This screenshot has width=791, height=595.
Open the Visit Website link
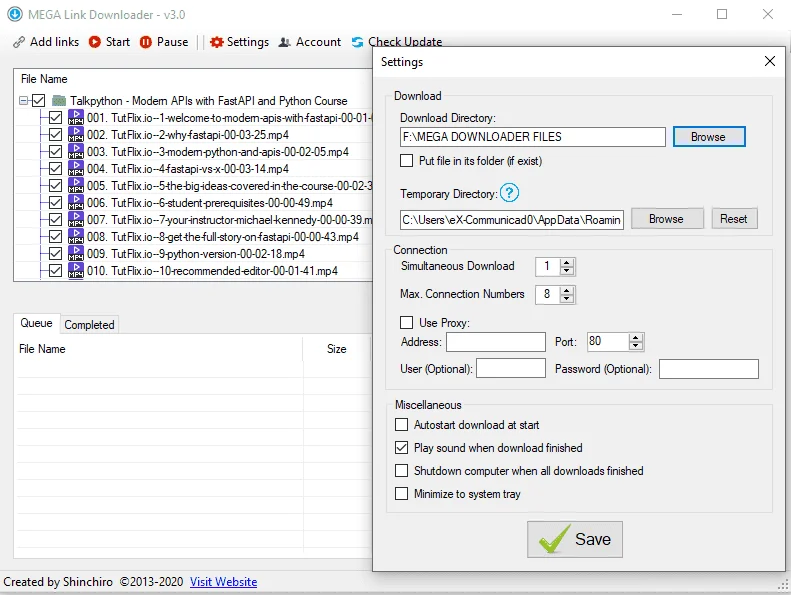223,582
